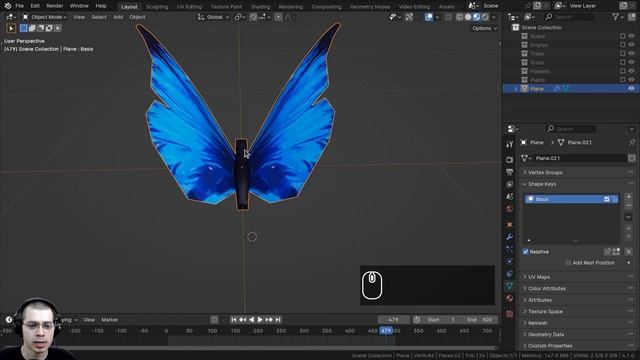Image resolution: width=640 pixels, height=360 pixels.
Task: Open the Object Mode dropdown
Action: coord(44,17)
